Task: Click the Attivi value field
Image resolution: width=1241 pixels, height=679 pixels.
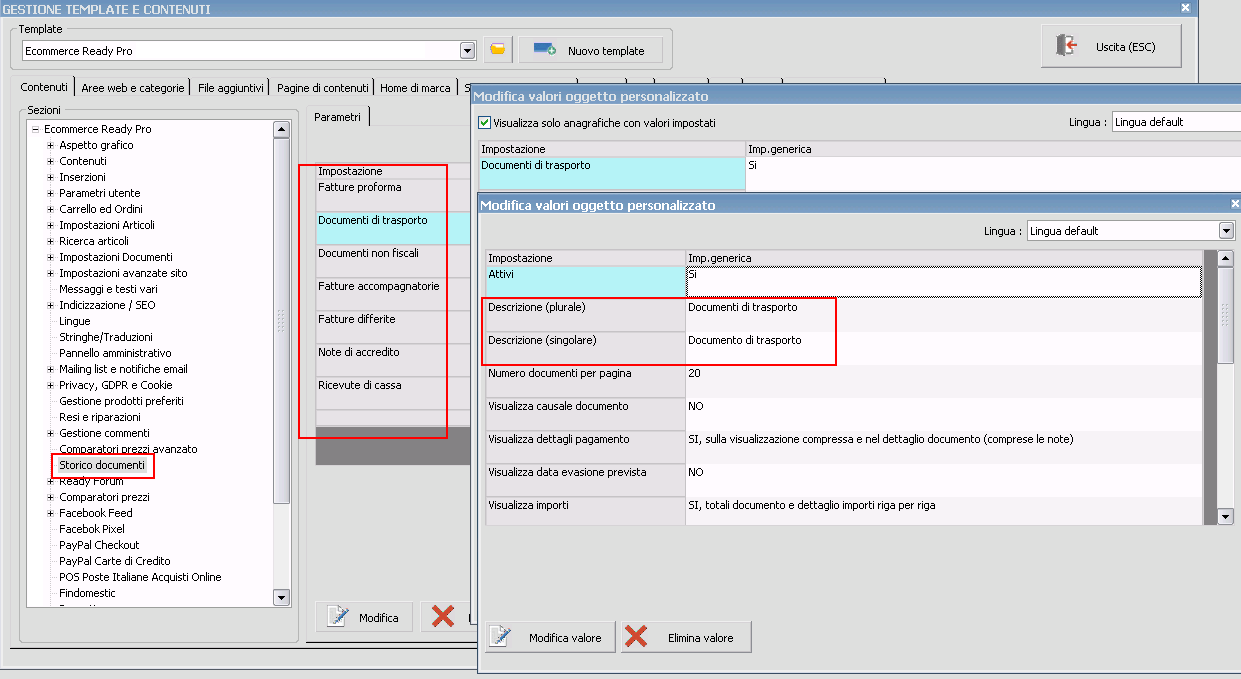Action: tap(944, 282)
